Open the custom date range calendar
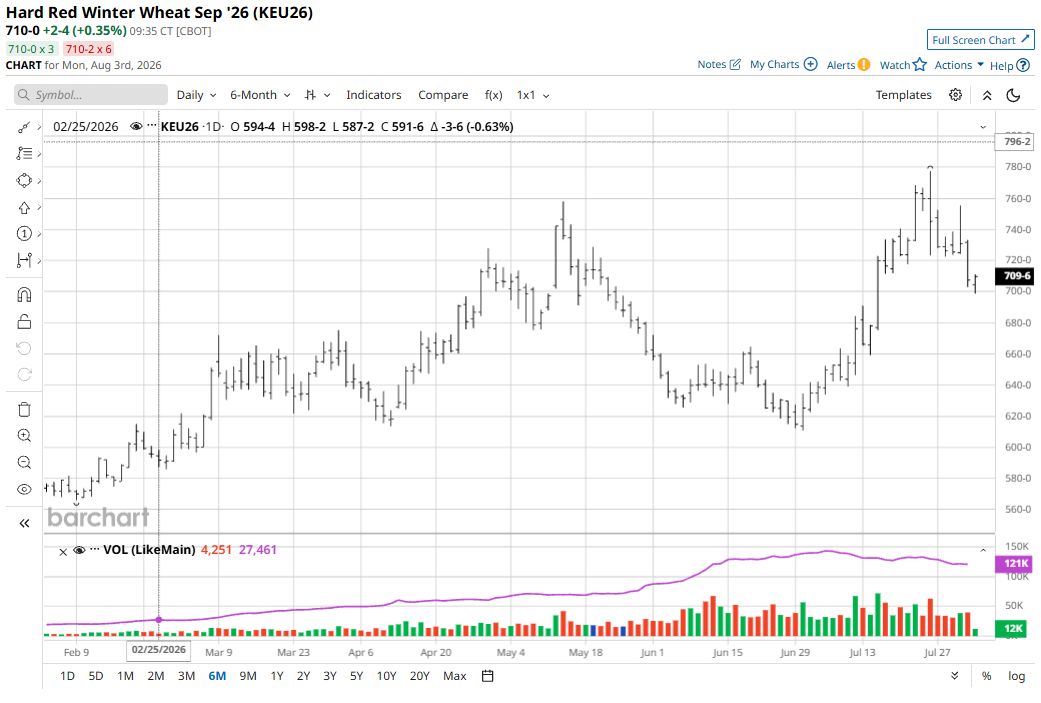The width and height of the screenshot is (1041, 703). 487,676
